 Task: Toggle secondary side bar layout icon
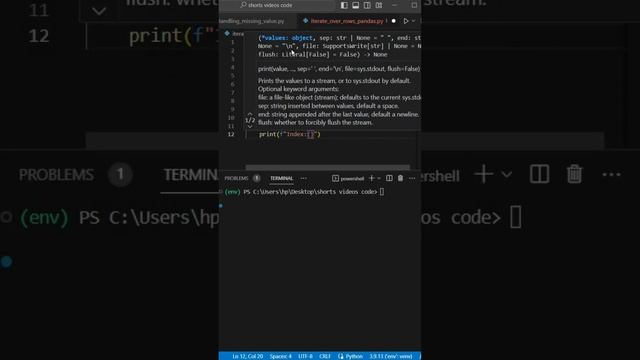[367, 5]
